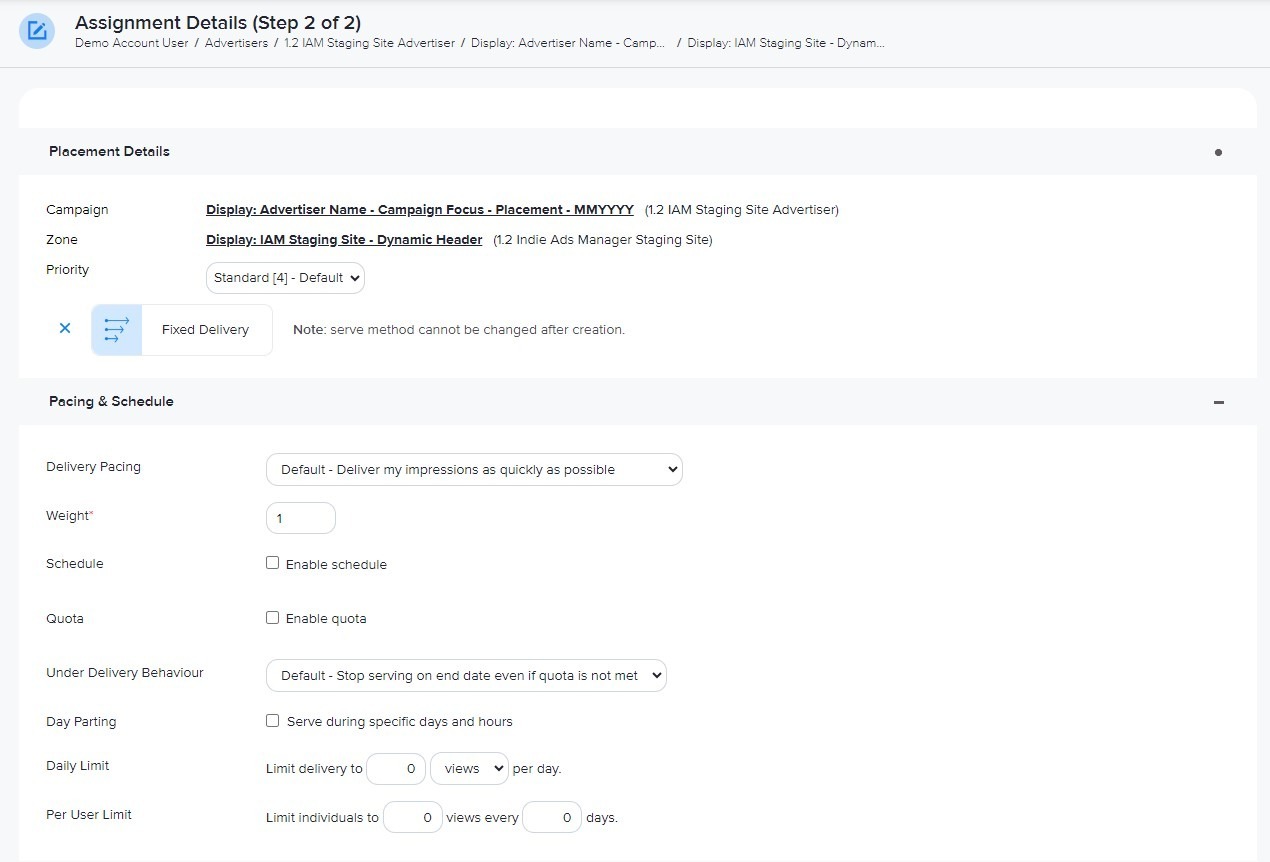The image size is (1270, 862).
Task: Toggle the Placement Details section dot
Action: click(1218, 153)
